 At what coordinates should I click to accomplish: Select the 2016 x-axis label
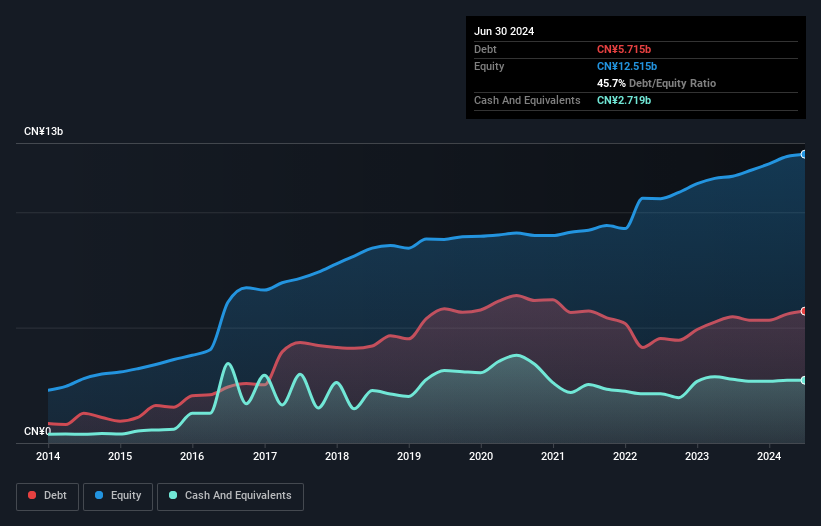[x=192, y=456]
